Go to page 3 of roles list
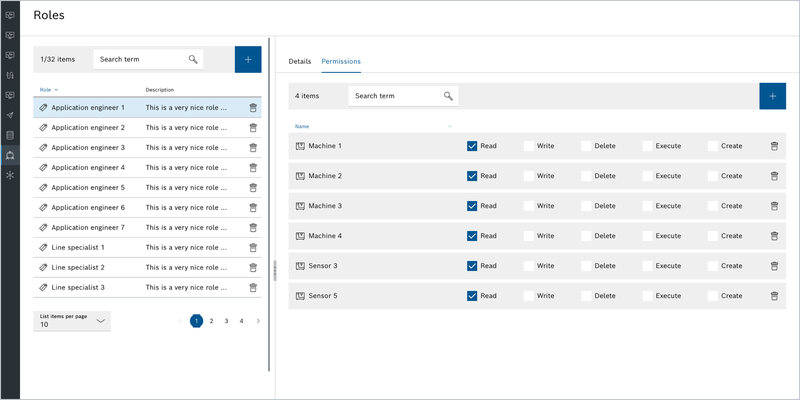 pyautogui.click(x=226, y=321)
